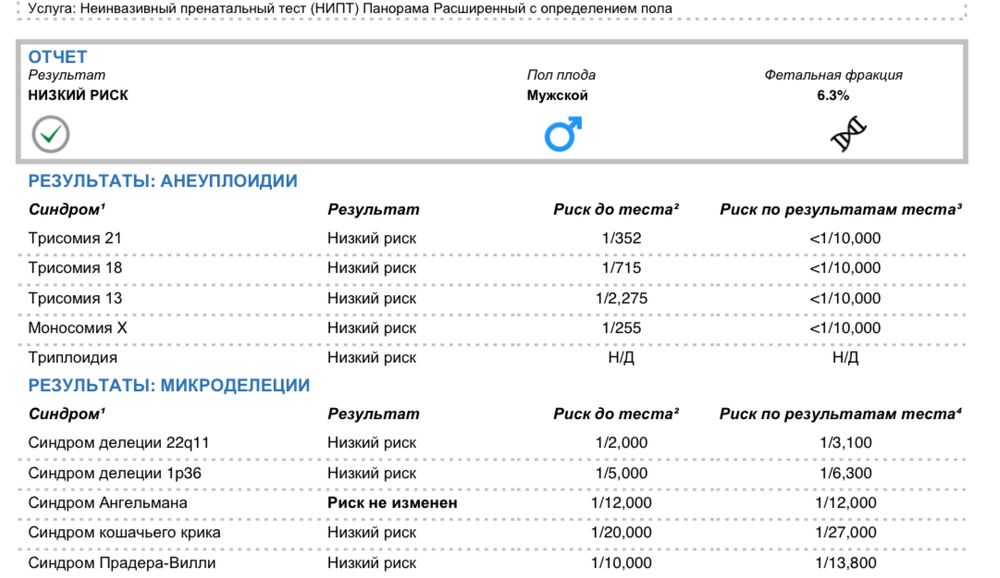
Task: Select the Трисомия 21 row label
Action: 75,238
